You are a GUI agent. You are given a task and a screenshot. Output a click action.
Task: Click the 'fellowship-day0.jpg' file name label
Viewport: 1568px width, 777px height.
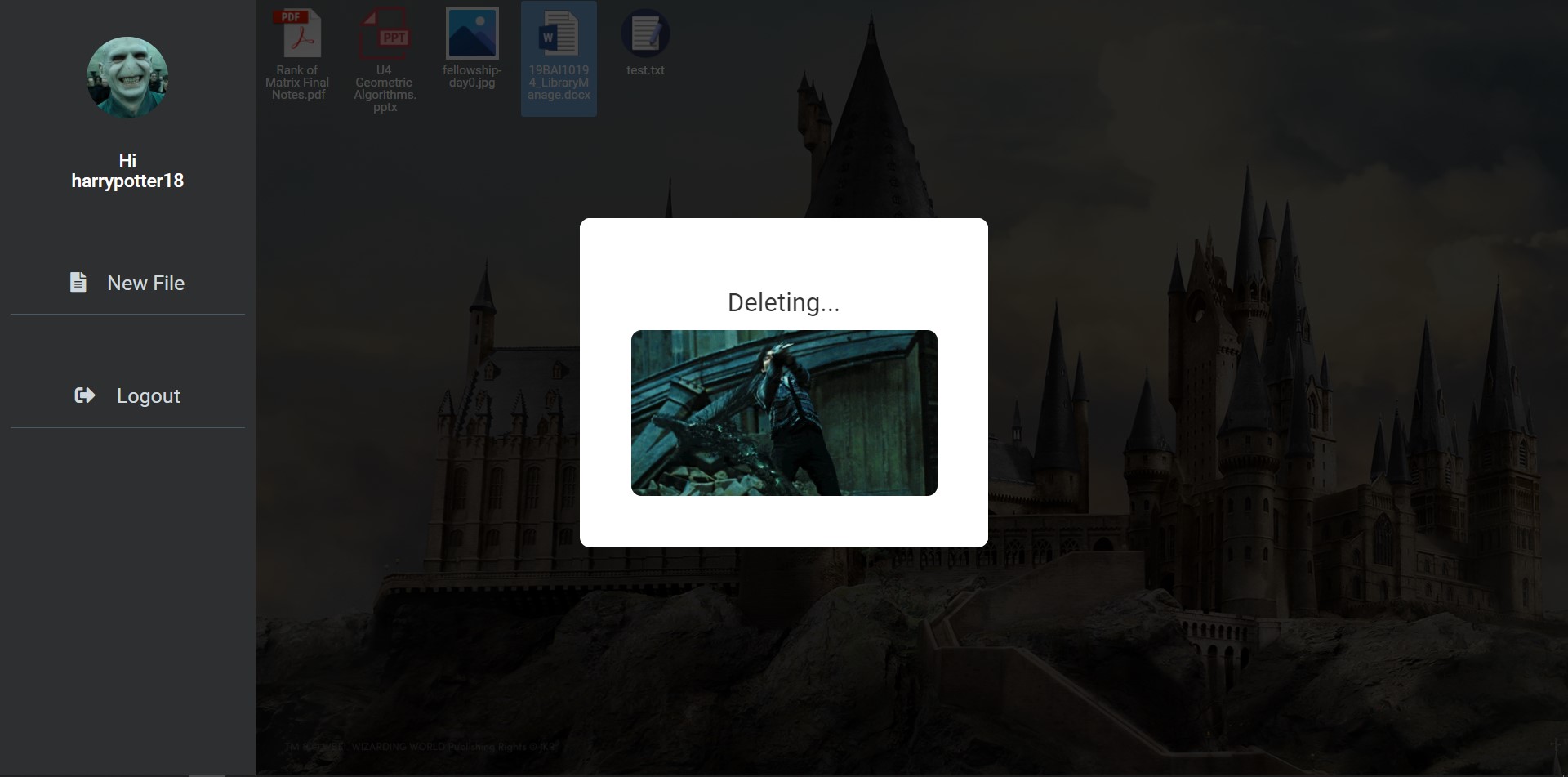pos(472,76)
